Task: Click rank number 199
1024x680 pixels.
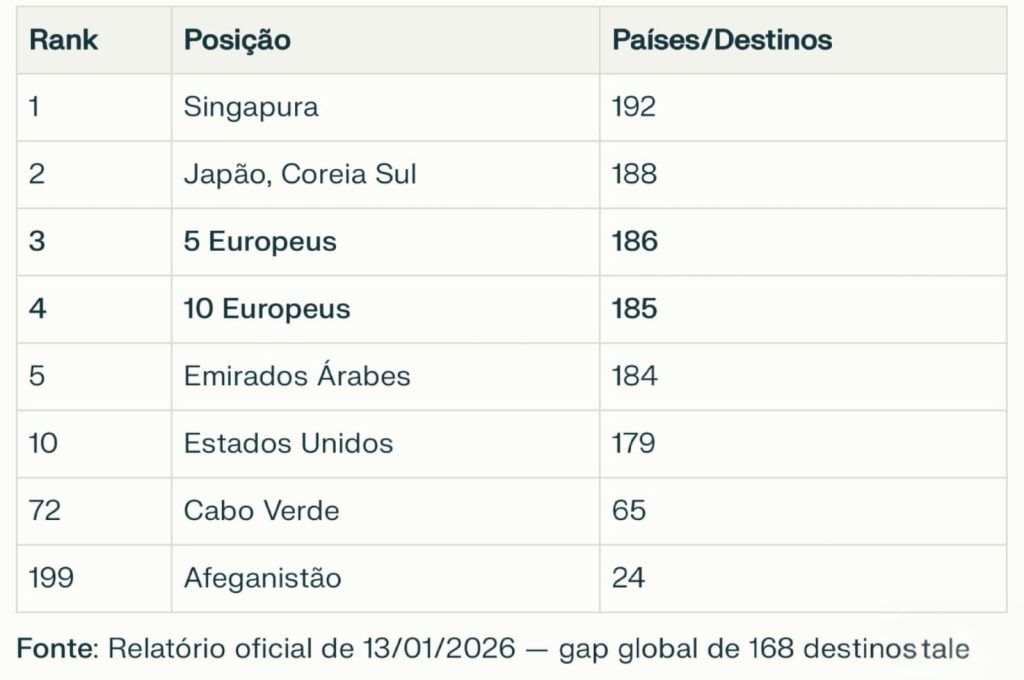Action: pos(51,578)
